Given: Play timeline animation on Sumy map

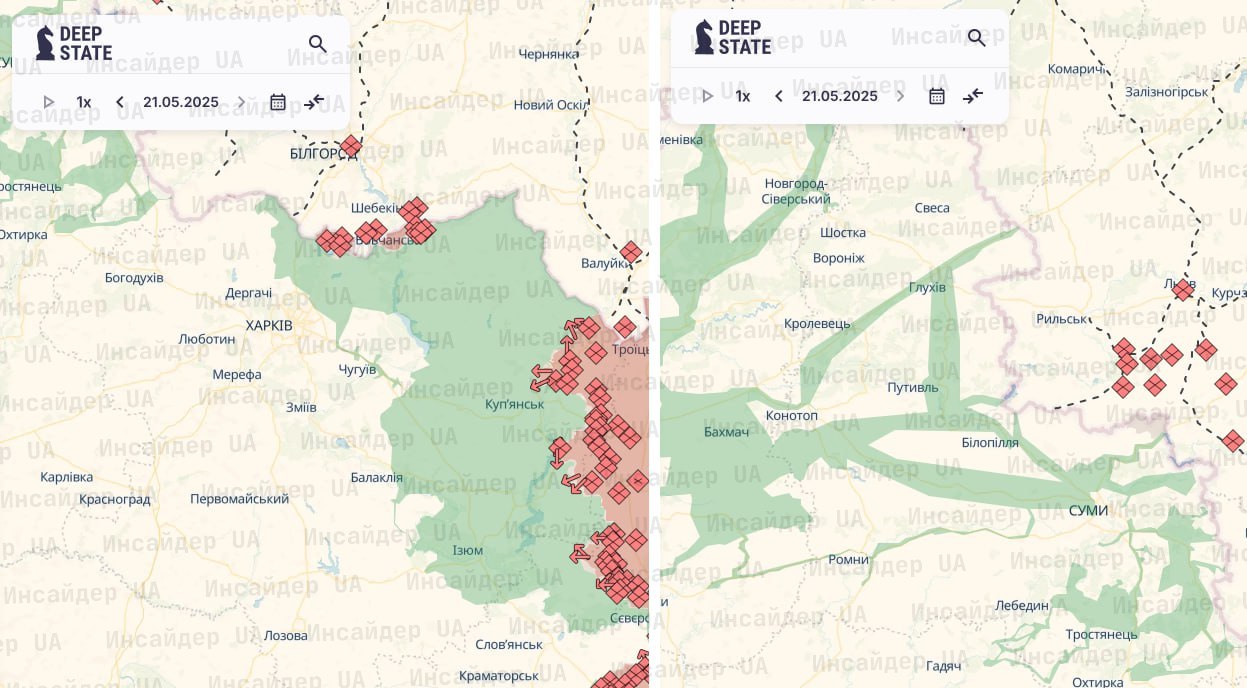Looking at the screenshot, I should (x=707, y=96).
